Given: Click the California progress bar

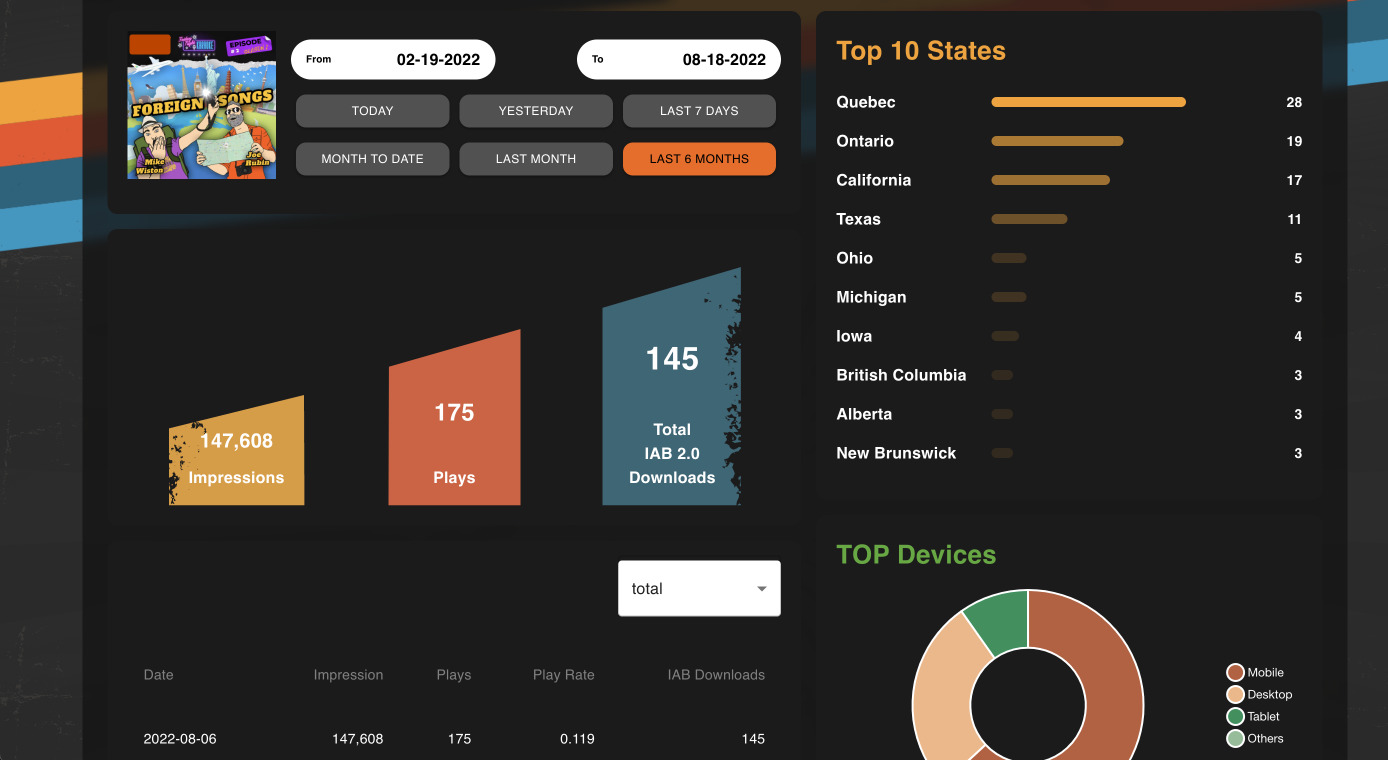Looking at the screenshot, I should tap(1050, 180).
